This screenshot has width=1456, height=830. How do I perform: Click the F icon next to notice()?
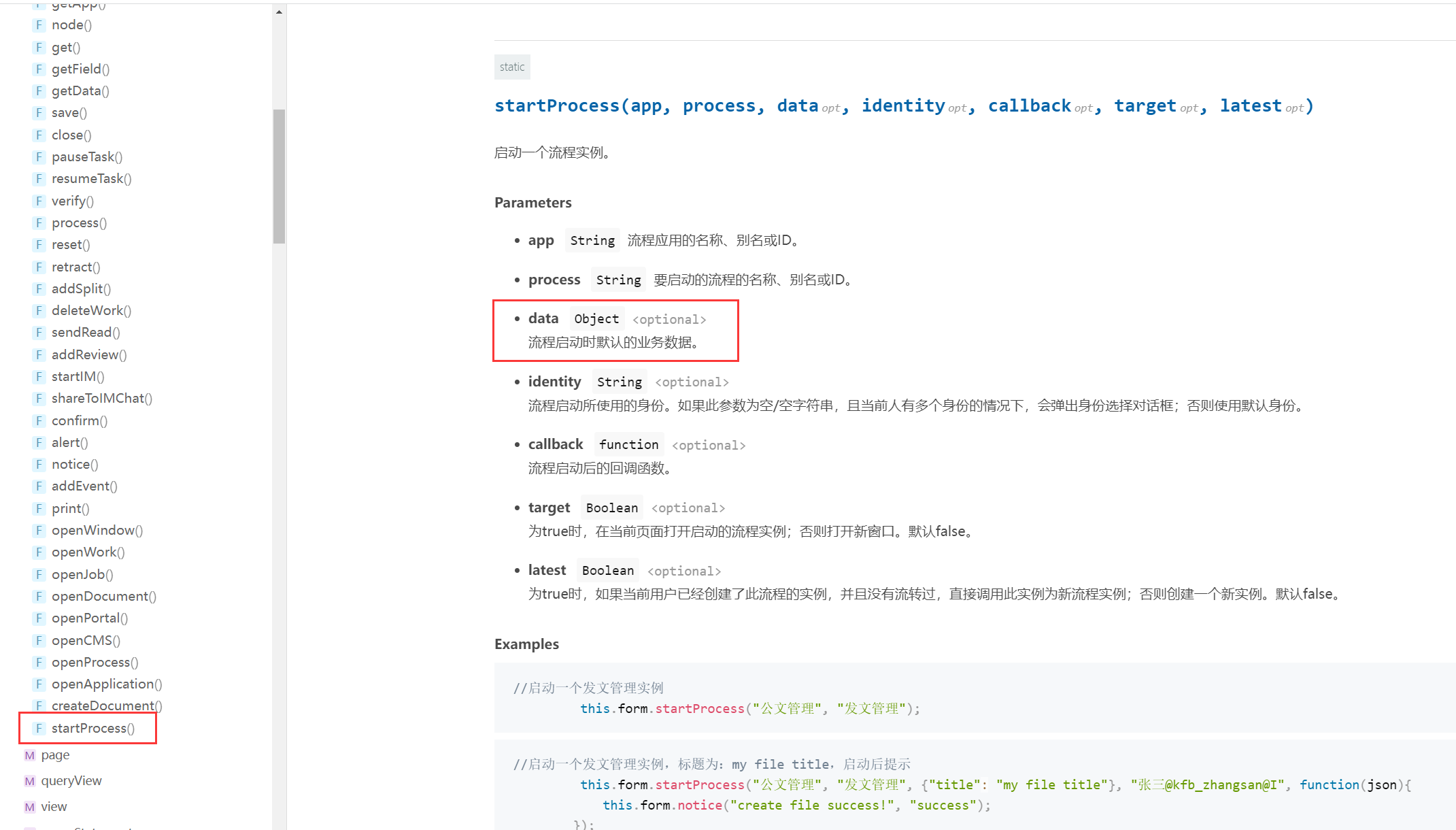(x=39, y=464)
